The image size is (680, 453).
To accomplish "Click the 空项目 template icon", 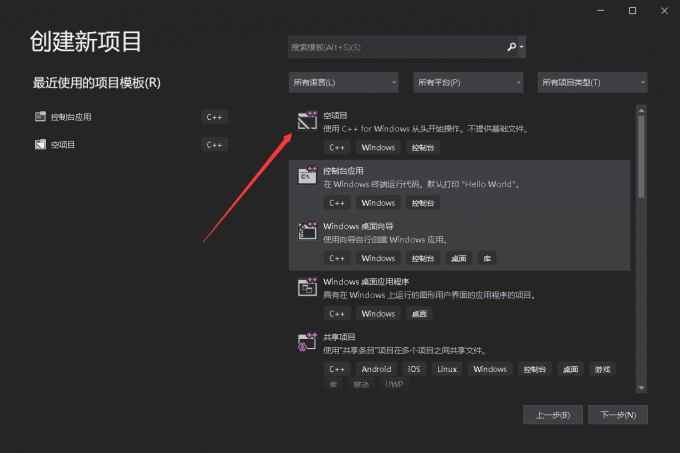I will (307, 121).
